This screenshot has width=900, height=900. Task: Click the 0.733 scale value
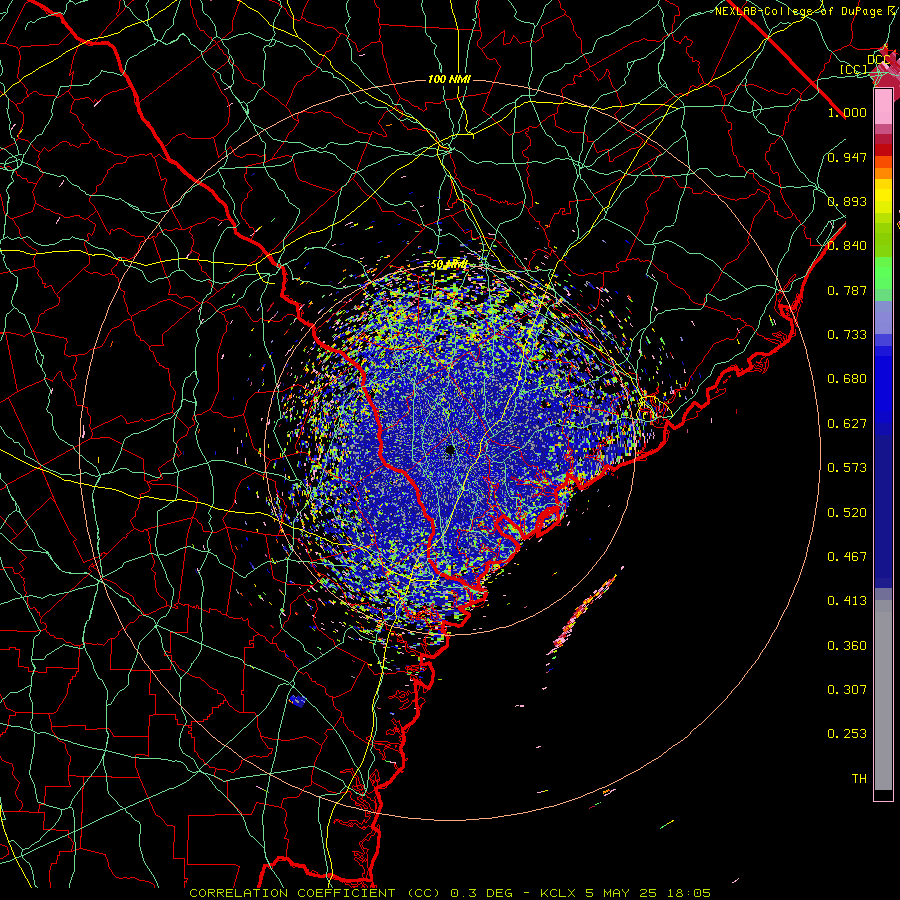click(847, 335)
